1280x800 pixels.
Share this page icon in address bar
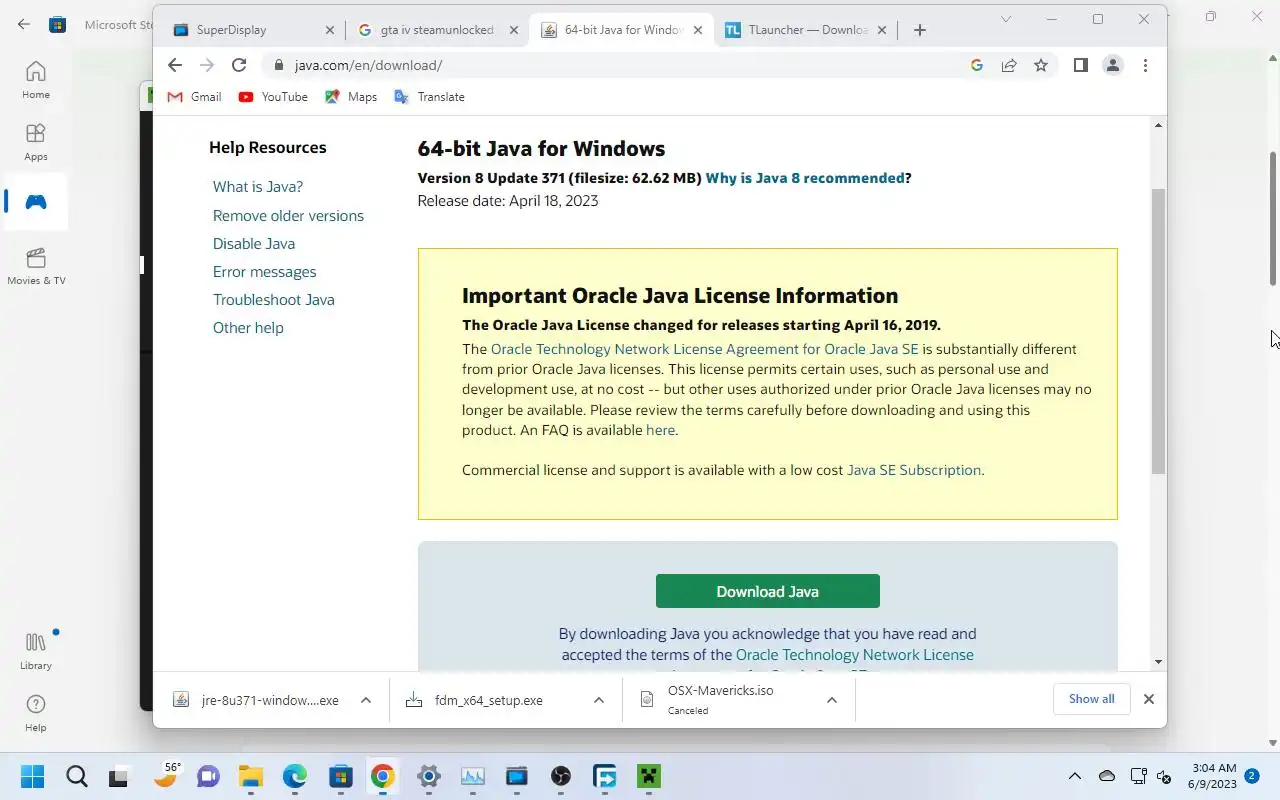coord(1009,65)
